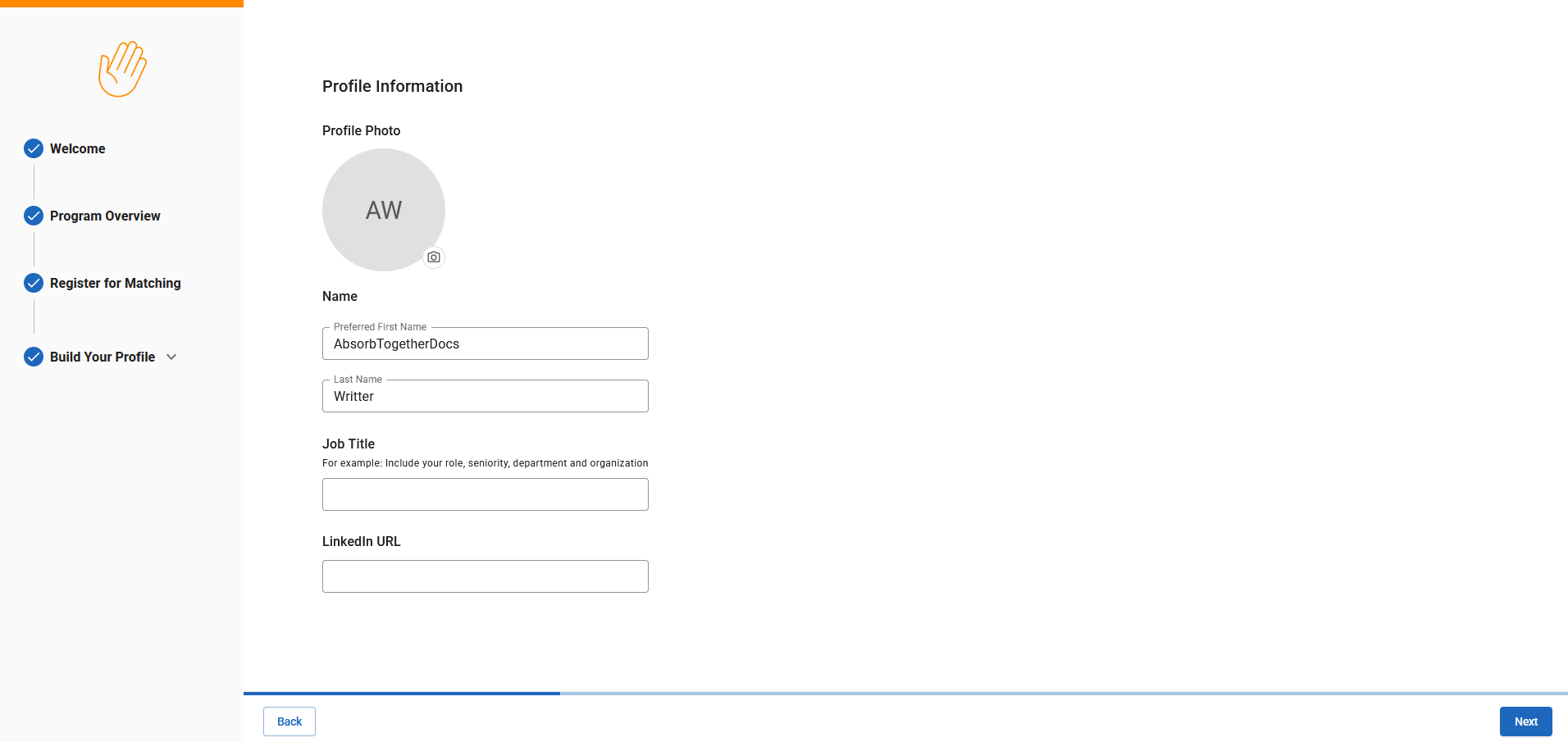
Task: Click the AW profile photo avatar
Action: (x=383, y=210)
